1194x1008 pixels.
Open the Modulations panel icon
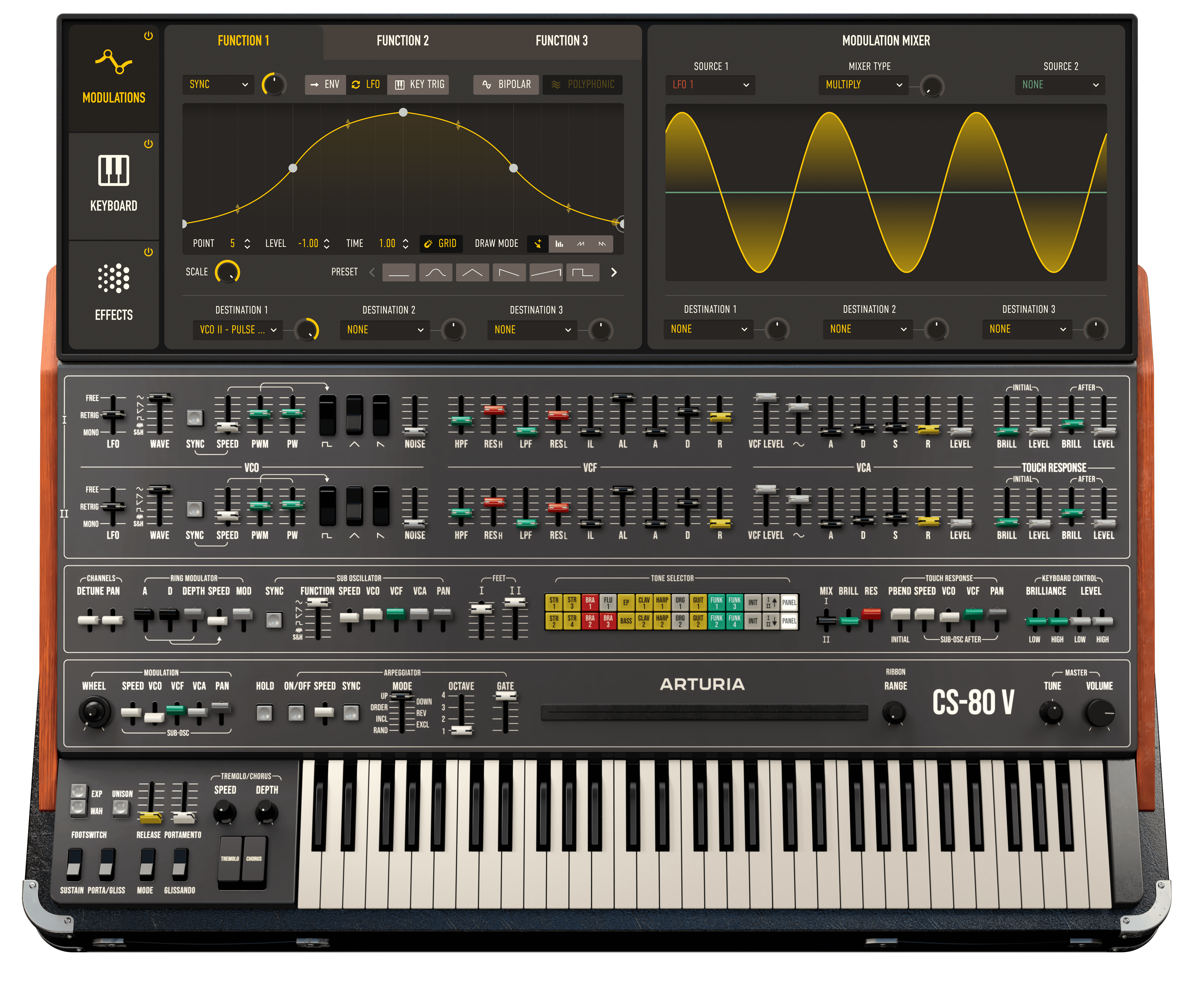(x=114, y=62)
